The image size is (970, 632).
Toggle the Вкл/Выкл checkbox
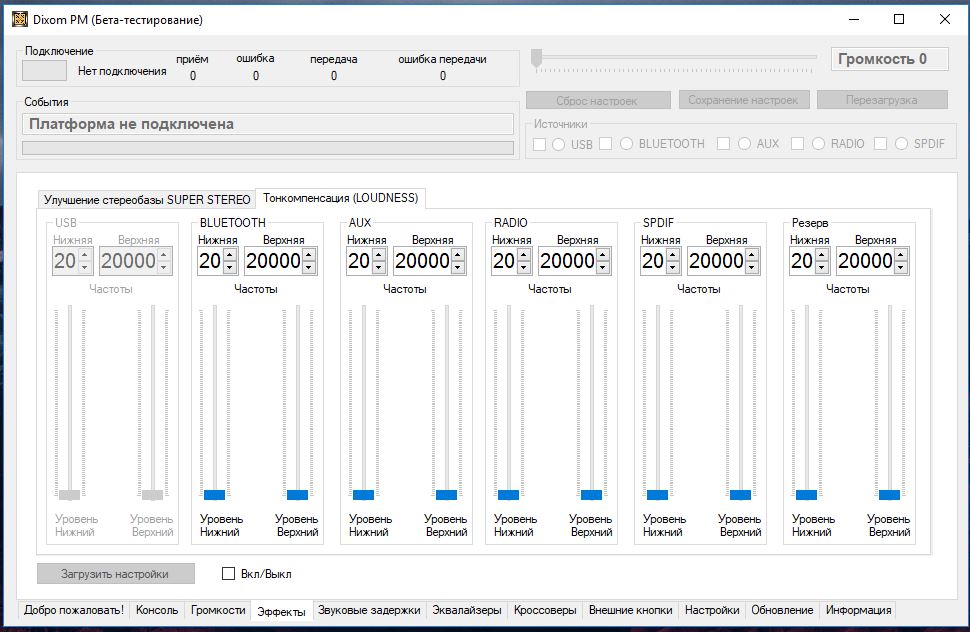[x=228, y=574]
